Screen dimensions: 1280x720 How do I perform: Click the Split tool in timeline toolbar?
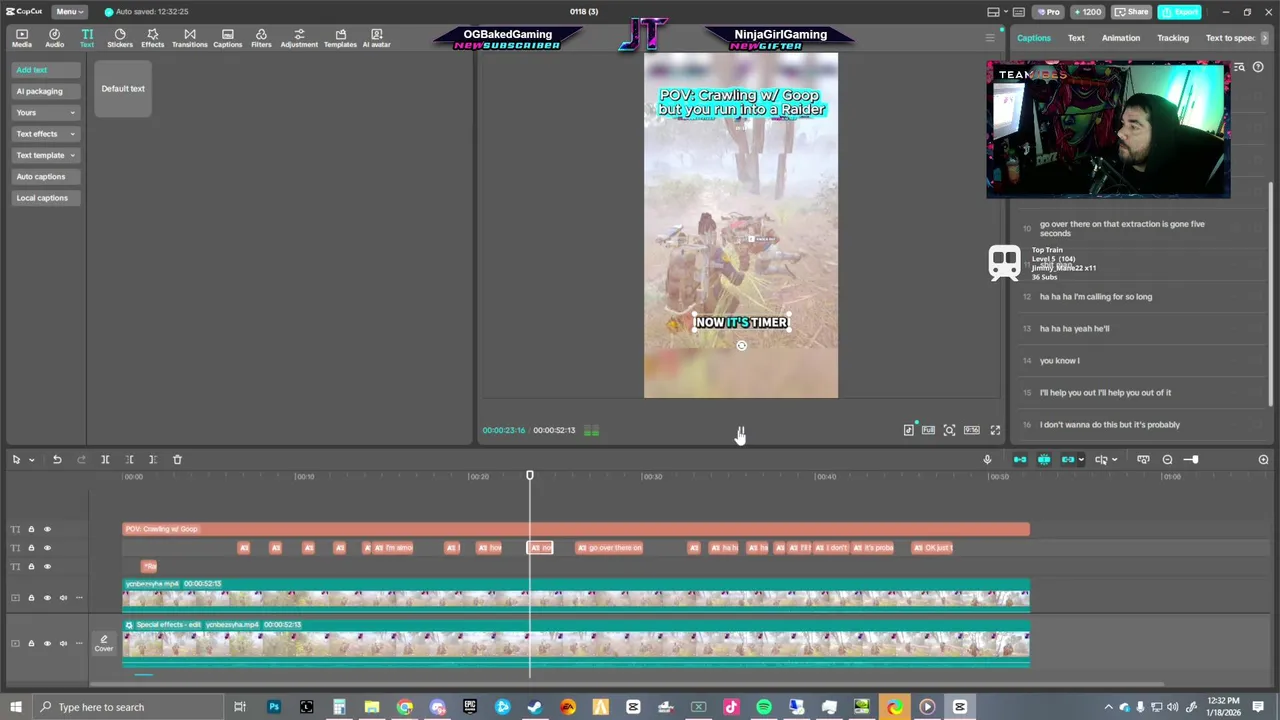[105, 459]
